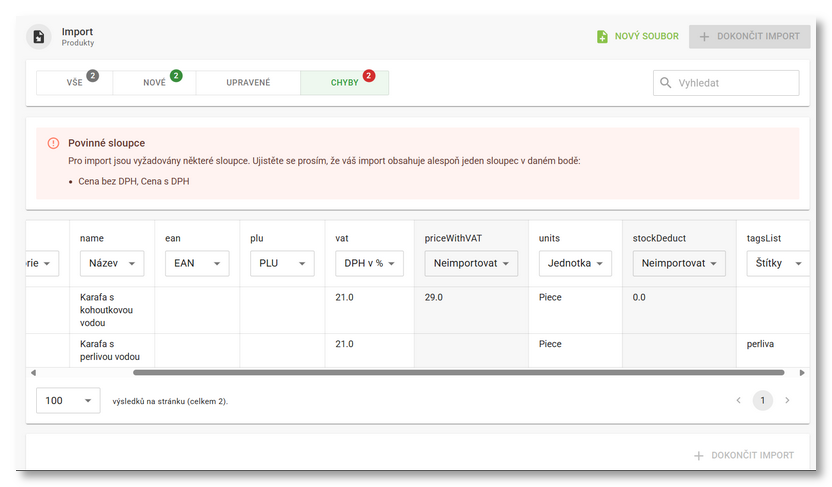The height and width of the screenshot is (487, 832).
Task: Switch to the Upravené tab
Action: [x=248, y=83]
